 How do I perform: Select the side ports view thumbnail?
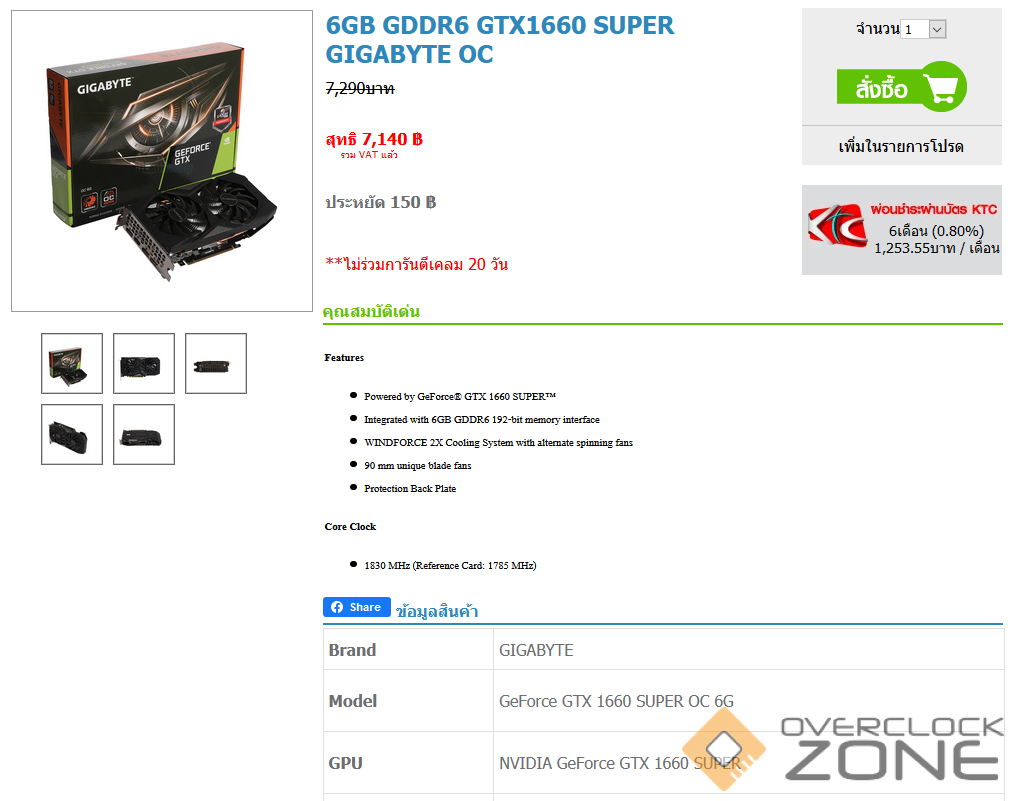point(215,363)
